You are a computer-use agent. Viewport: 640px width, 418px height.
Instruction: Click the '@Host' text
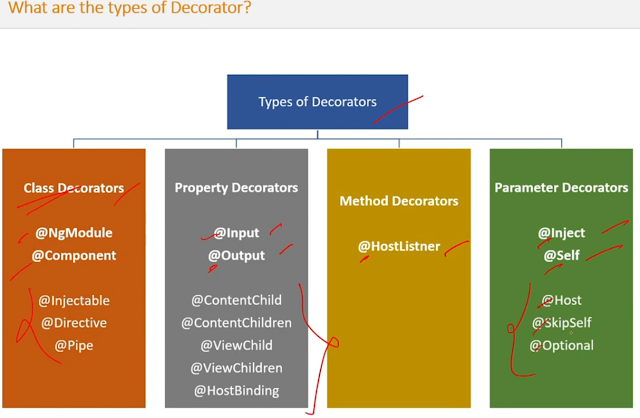point(561,300)
